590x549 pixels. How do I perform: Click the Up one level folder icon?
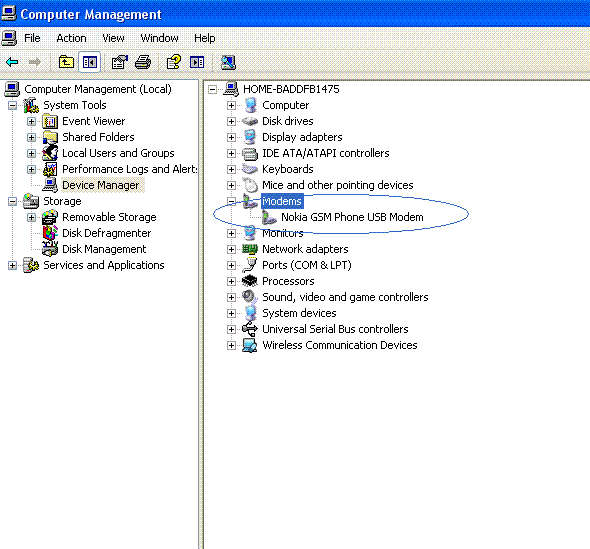[66, 62]
